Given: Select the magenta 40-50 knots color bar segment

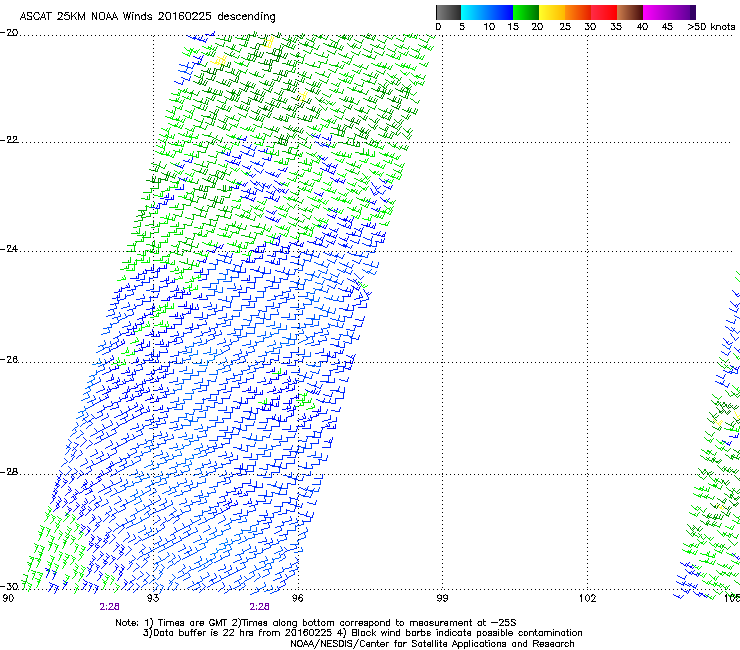Looking at the screenshot, I should click(666, 12).
